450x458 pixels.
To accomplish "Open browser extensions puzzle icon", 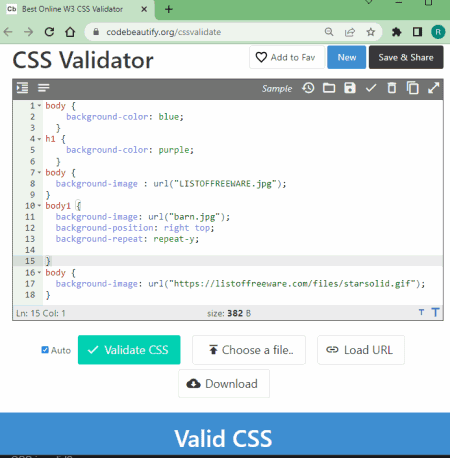I will point(396,32).
